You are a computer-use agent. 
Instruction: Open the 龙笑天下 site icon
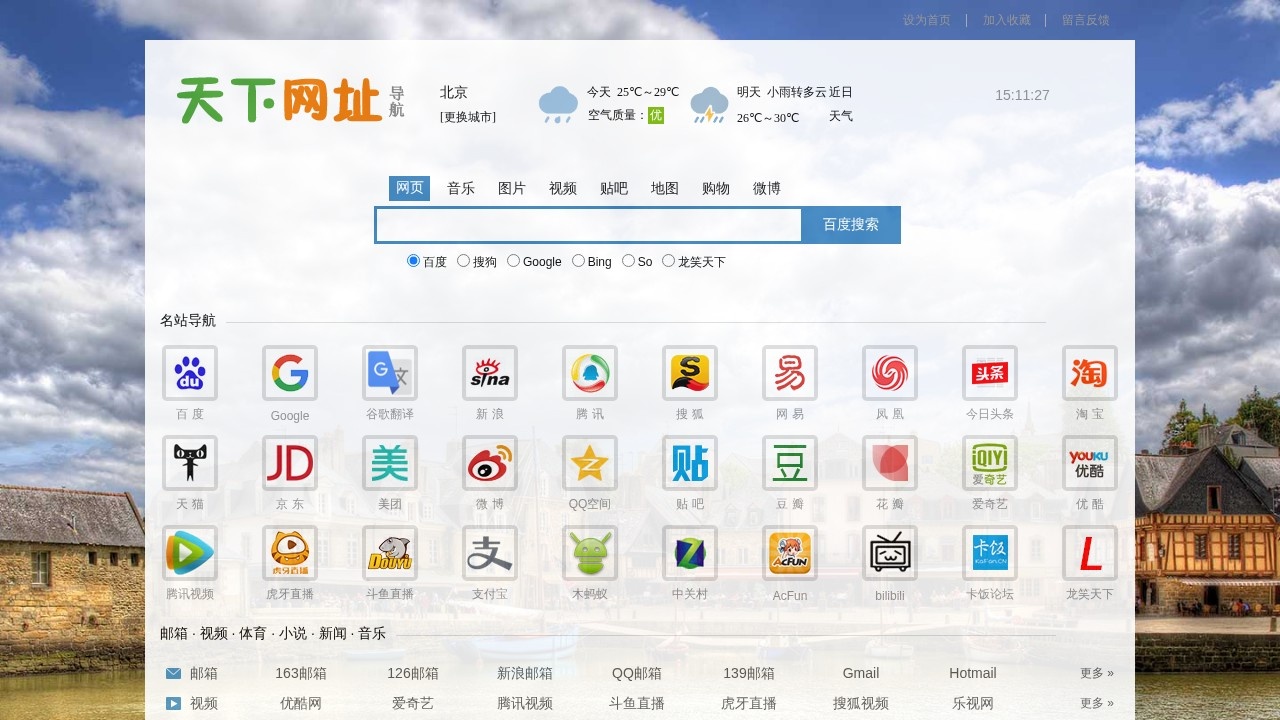1090,553
